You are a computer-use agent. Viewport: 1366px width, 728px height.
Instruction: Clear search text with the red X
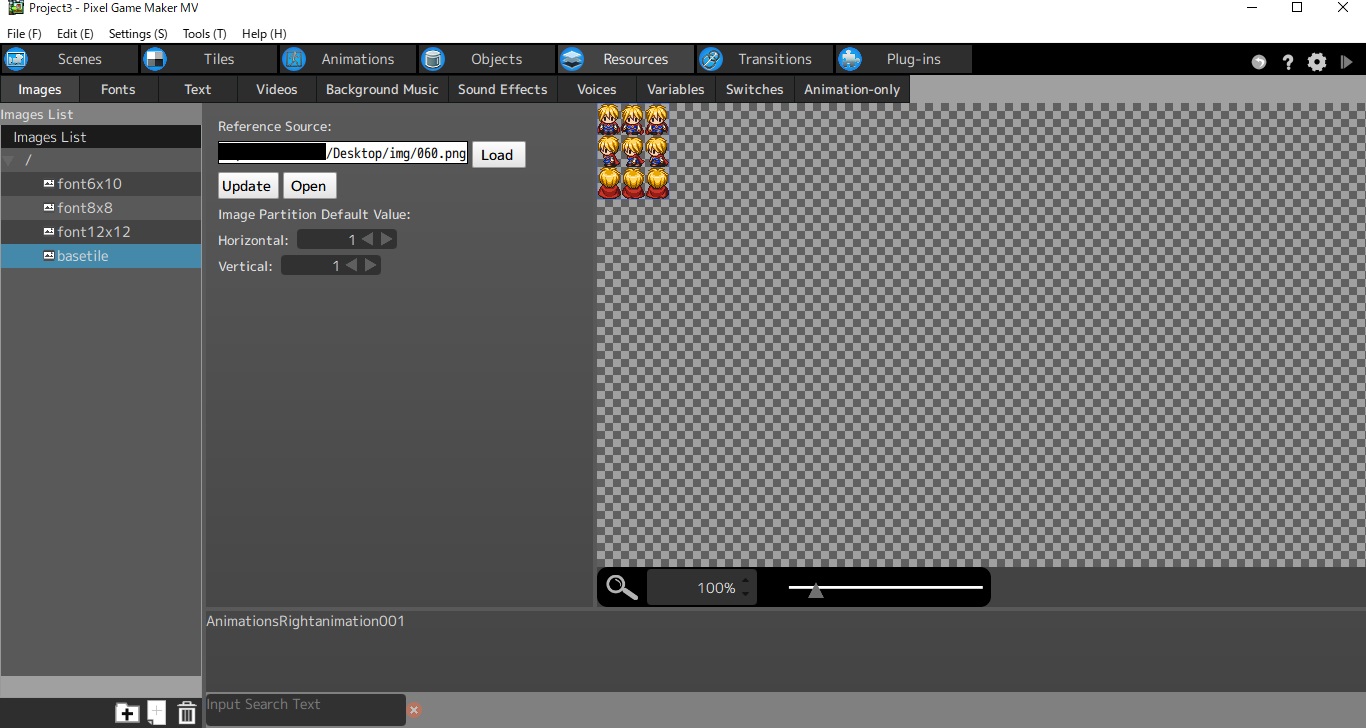coord(414,710)
